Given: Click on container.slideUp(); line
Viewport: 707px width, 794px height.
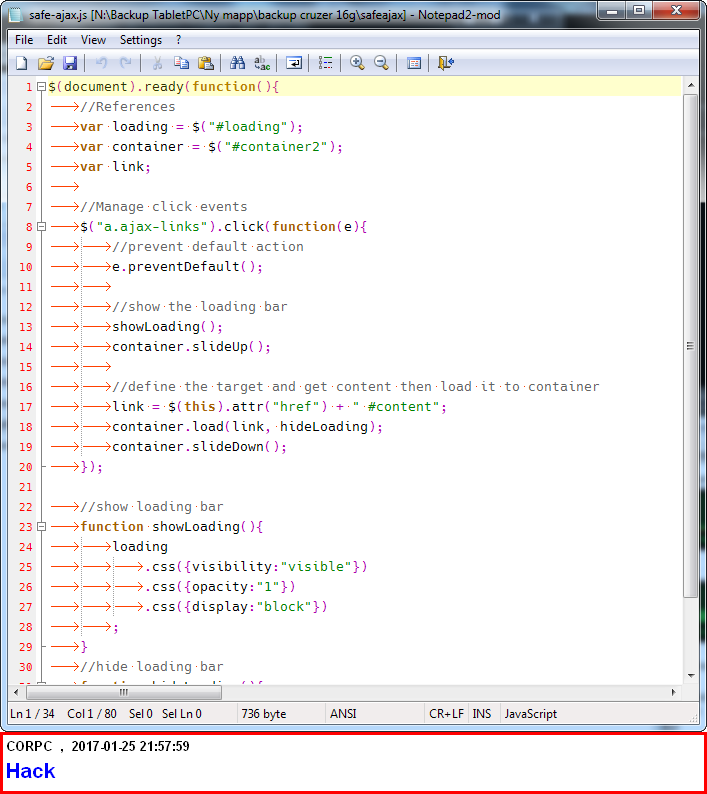Looking at the screenshot, I should 191,347.
